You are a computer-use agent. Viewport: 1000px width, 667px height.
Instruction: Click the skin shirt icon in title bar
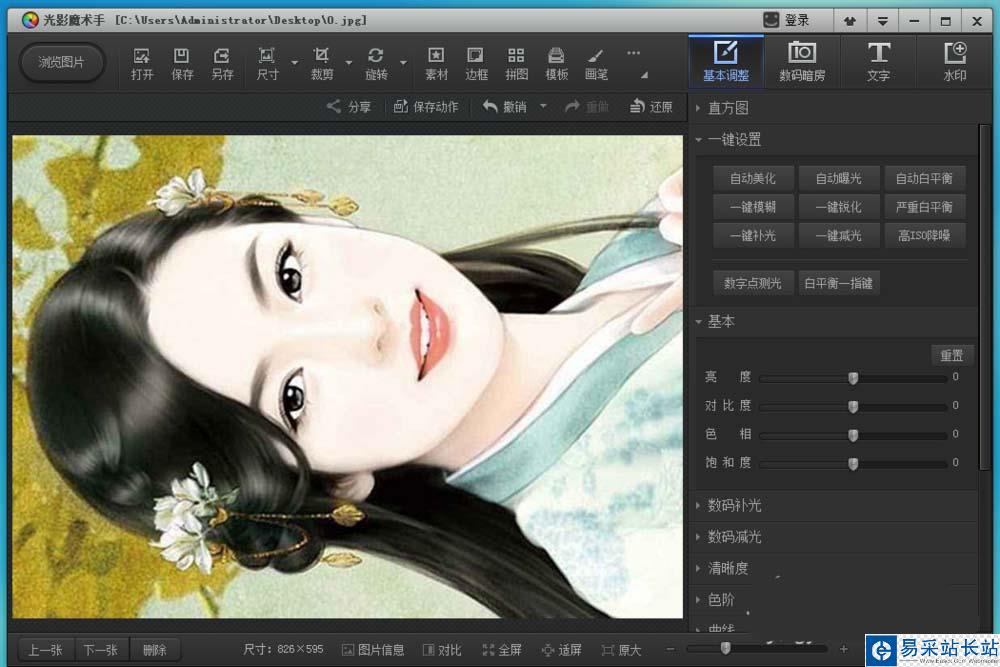[x=850, y=21]
